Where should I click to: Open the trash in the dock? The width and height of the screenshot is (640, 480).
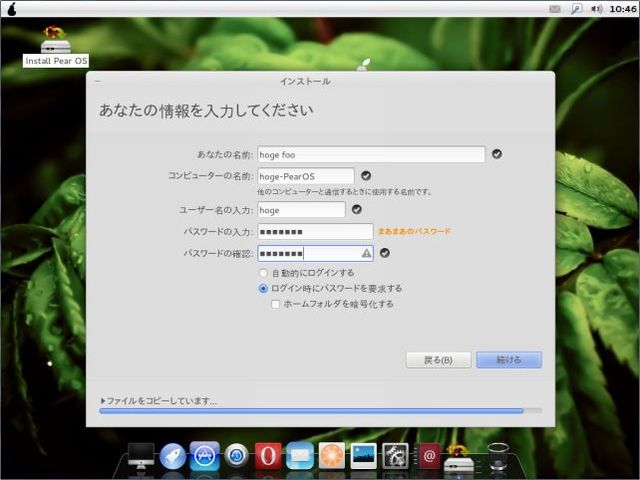498,456
